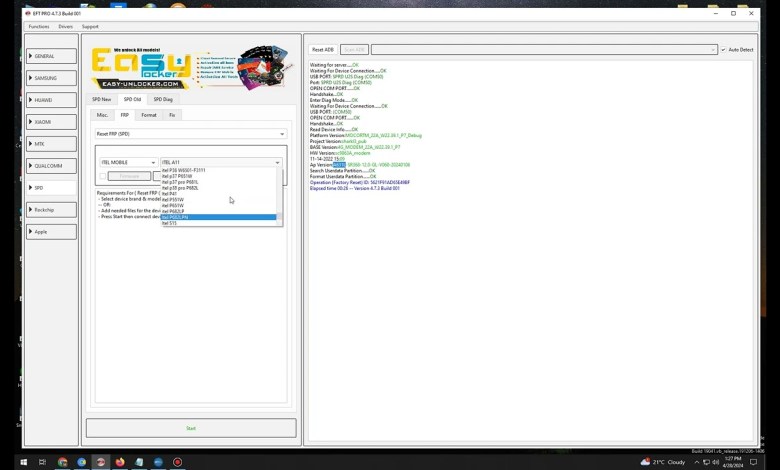Toggle the Auto Detect checkbox
780x470 pixels.
coord(723,49)
